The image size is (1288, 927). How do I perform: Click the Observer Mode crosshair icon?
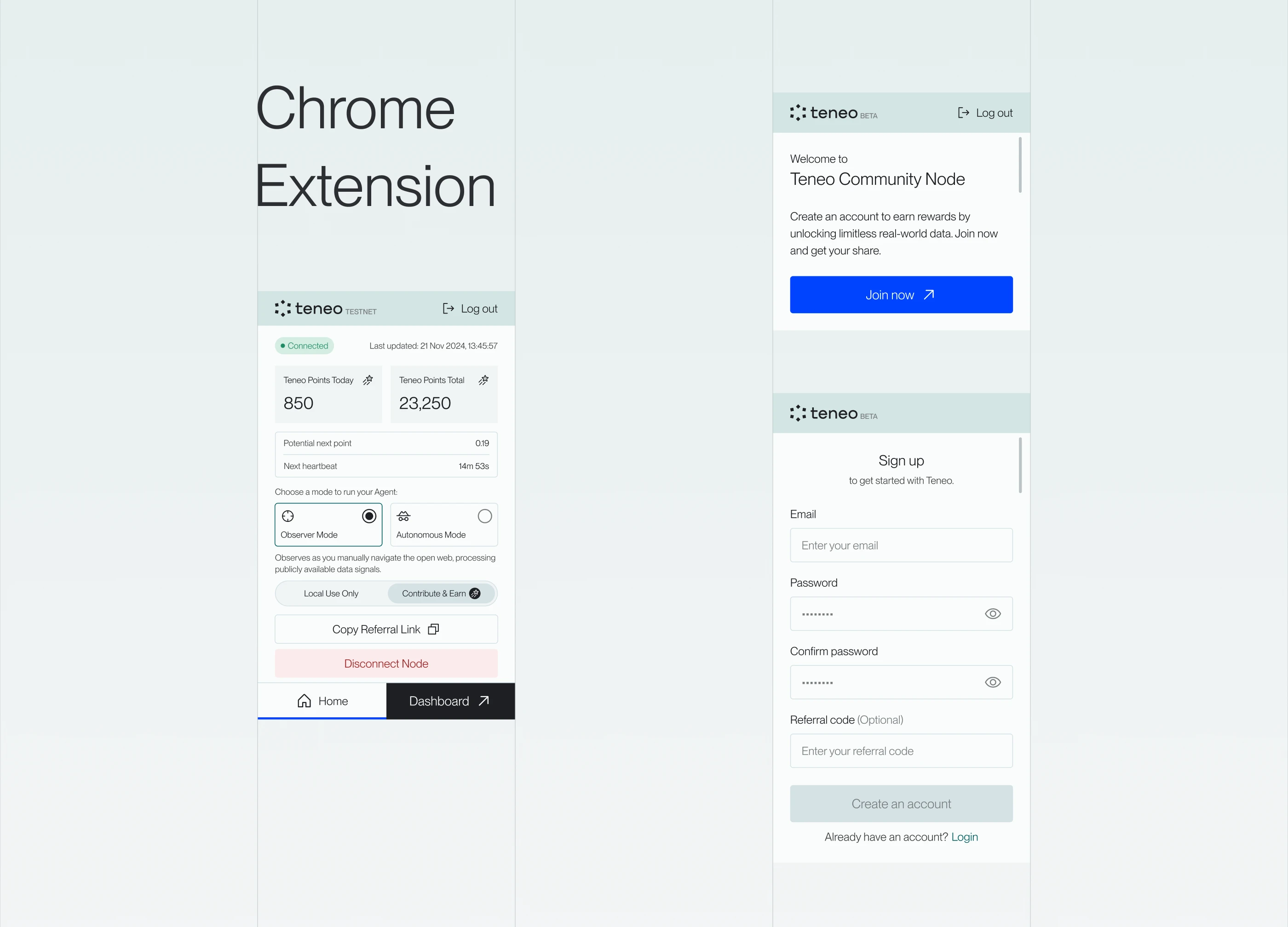coord(288,516)
